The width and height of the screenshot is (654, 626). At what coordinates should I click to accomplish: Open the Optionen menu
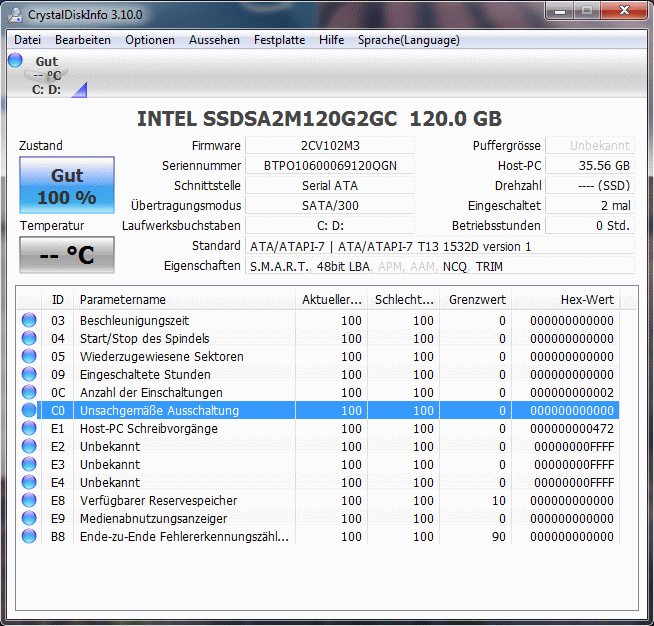tap(150, 40)
